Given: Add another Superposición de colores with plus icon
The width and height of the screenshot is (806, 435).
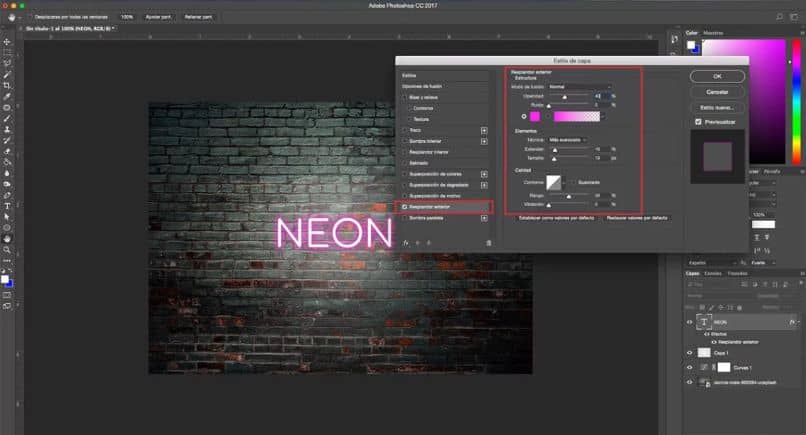Looking at the screenshot, I should [484, 174].
